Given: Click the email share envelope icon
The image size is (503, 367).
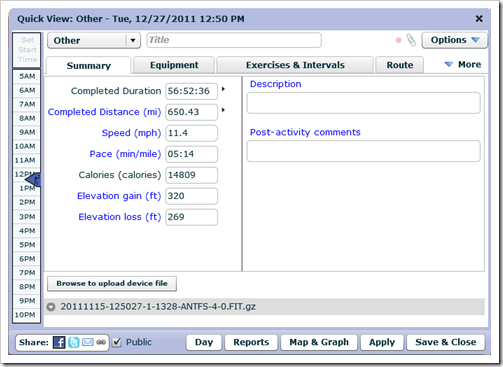Looking at the screenshot, I should (x=88, y=342).
